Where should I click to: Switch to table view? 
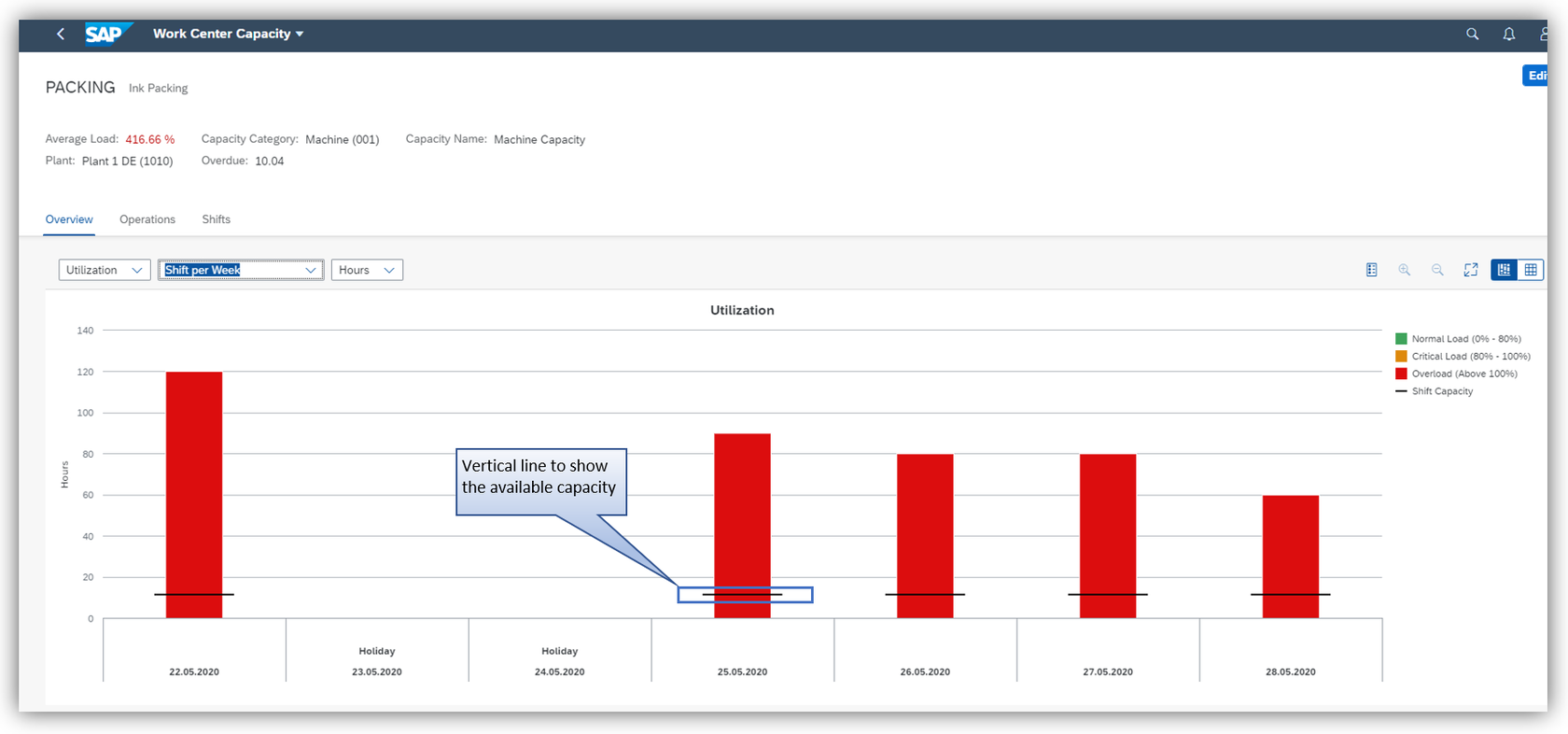pos(1531,270)
